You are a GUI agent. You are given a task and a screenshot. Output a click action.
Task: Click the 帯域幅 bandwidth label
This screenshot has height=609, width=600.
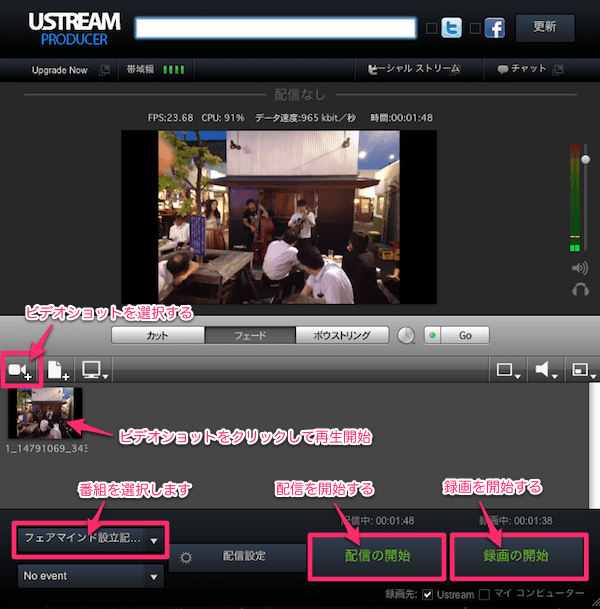point(140,70)
